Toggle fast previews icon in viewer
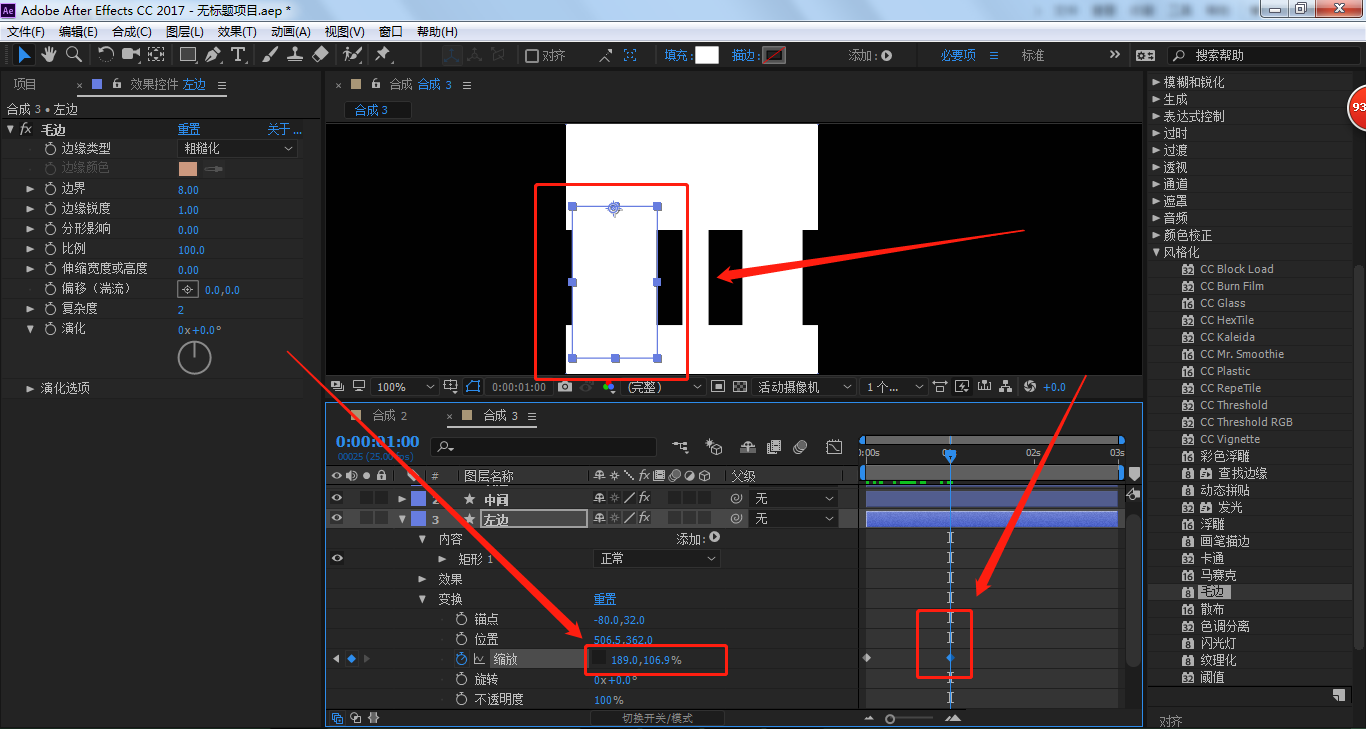This screenshot has width=1366, height=729. coord(962,387)
